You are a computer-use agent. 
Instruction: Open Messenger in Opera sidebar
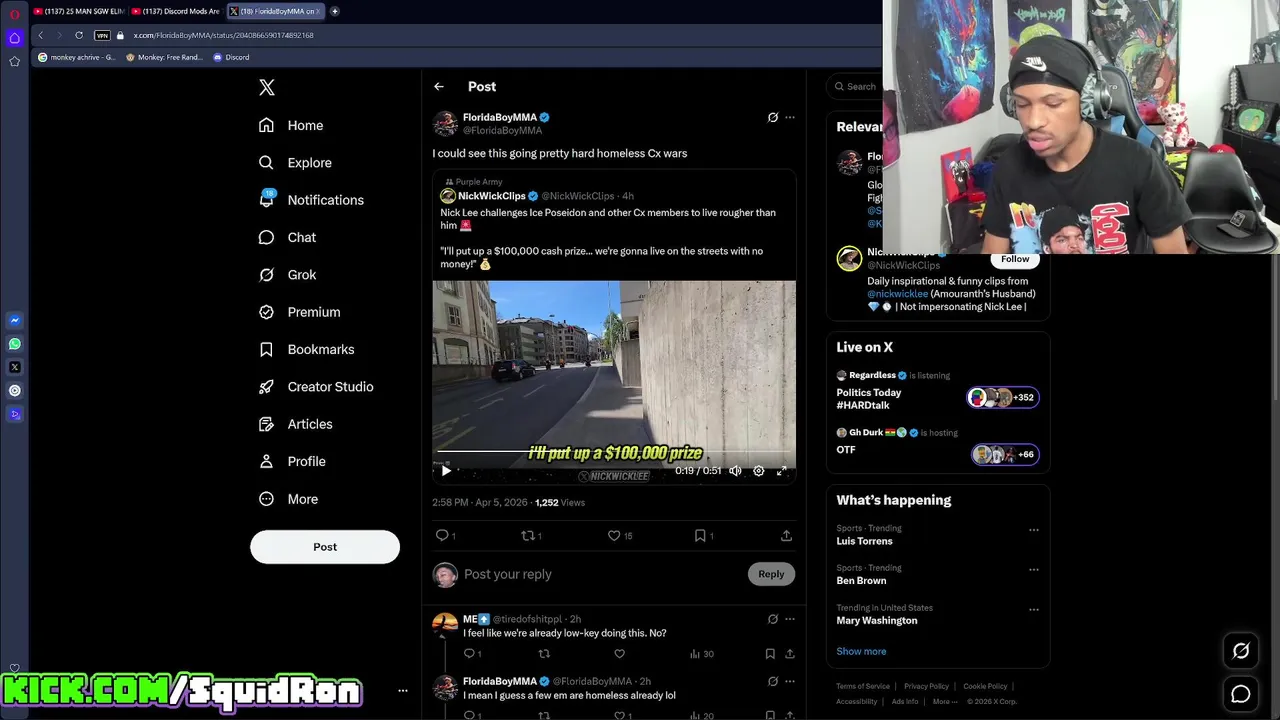[15, 321]
